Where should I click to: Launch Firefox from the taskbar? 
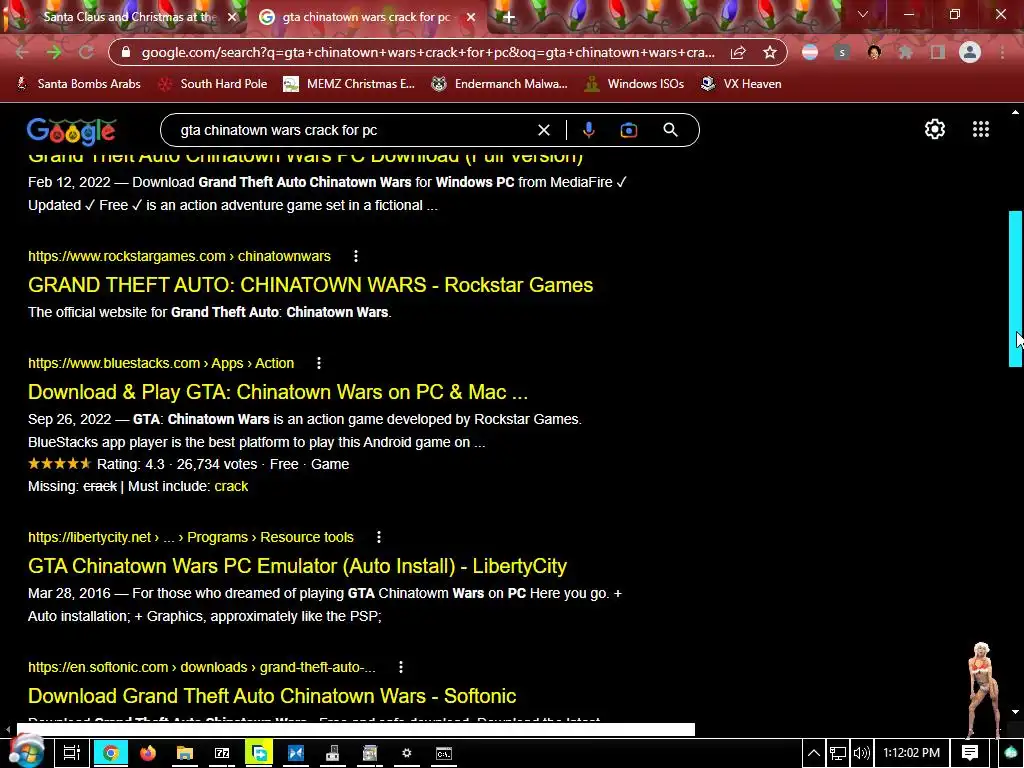(148, 753)
